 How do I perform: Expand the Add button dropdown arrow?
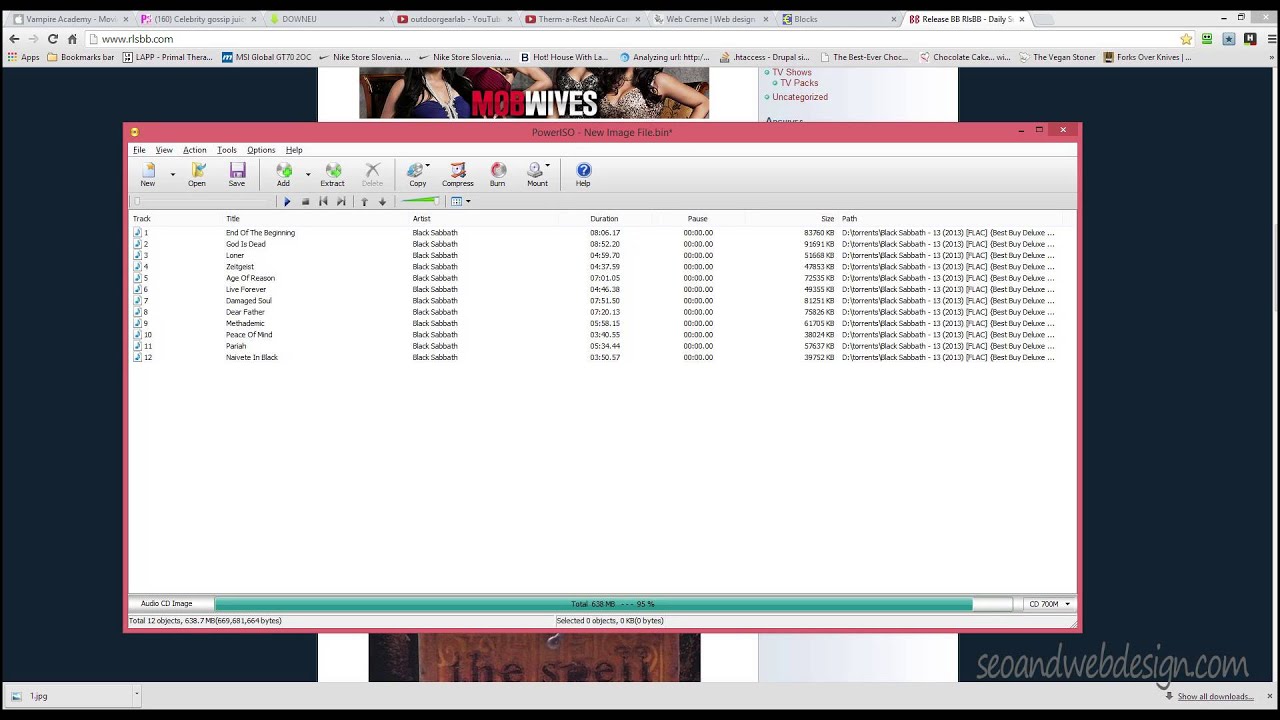click(x=308, y=174)
